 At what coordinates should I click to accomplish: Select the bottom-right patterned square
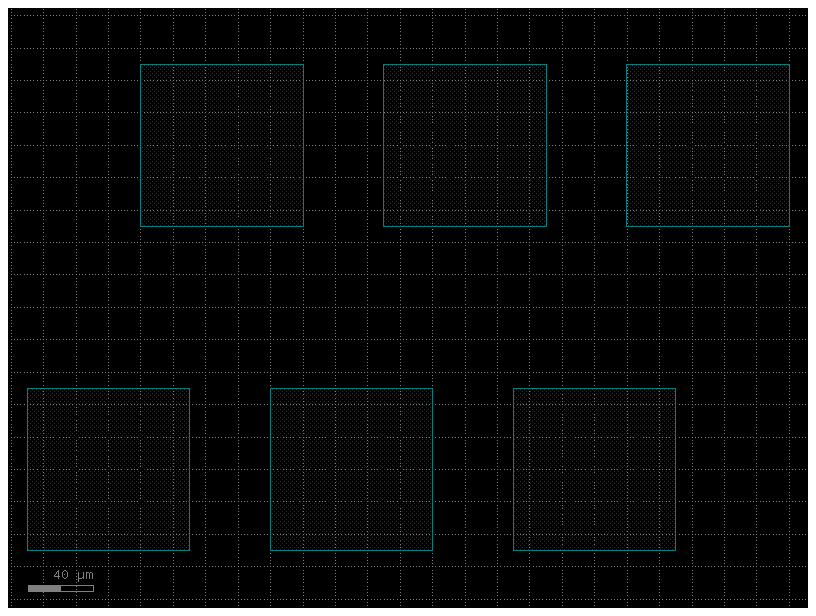595,467
